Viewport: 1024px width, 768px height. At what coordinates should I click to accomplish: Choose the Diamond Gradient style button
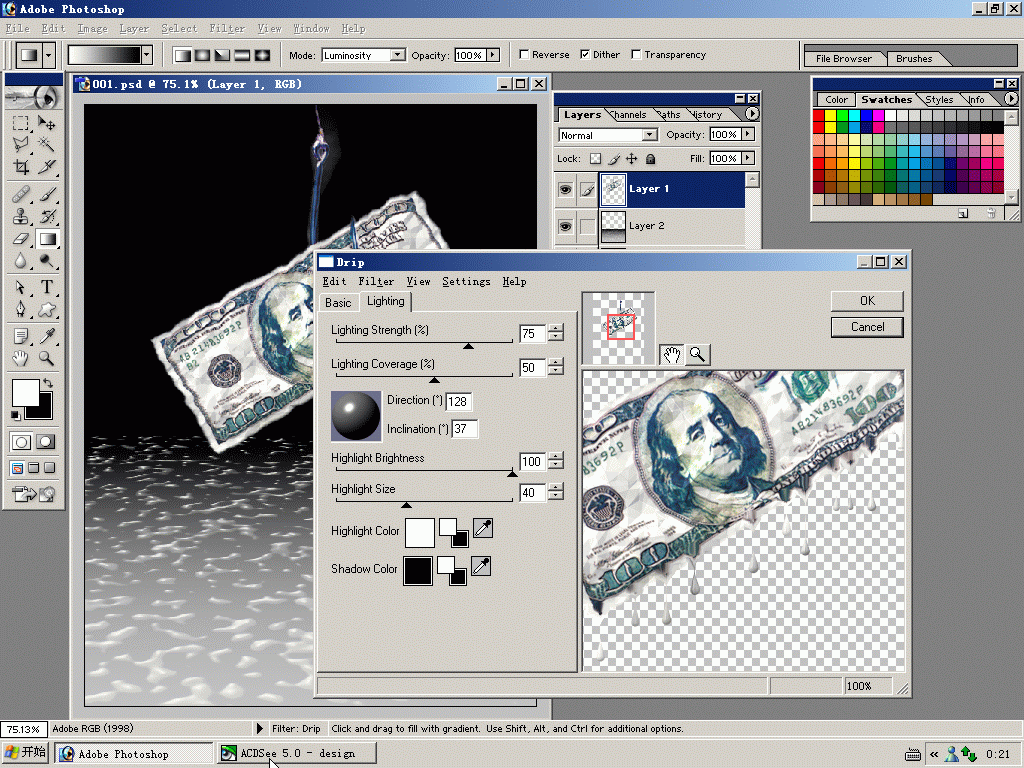click(x=263, y=55)
